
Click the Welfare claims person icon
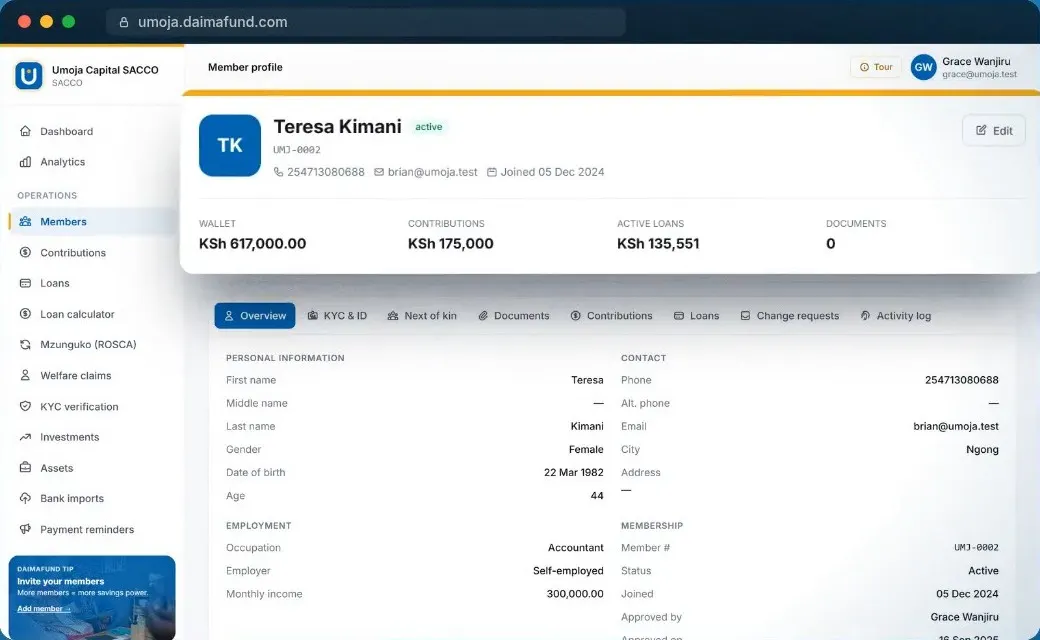(x=25, y=375)
